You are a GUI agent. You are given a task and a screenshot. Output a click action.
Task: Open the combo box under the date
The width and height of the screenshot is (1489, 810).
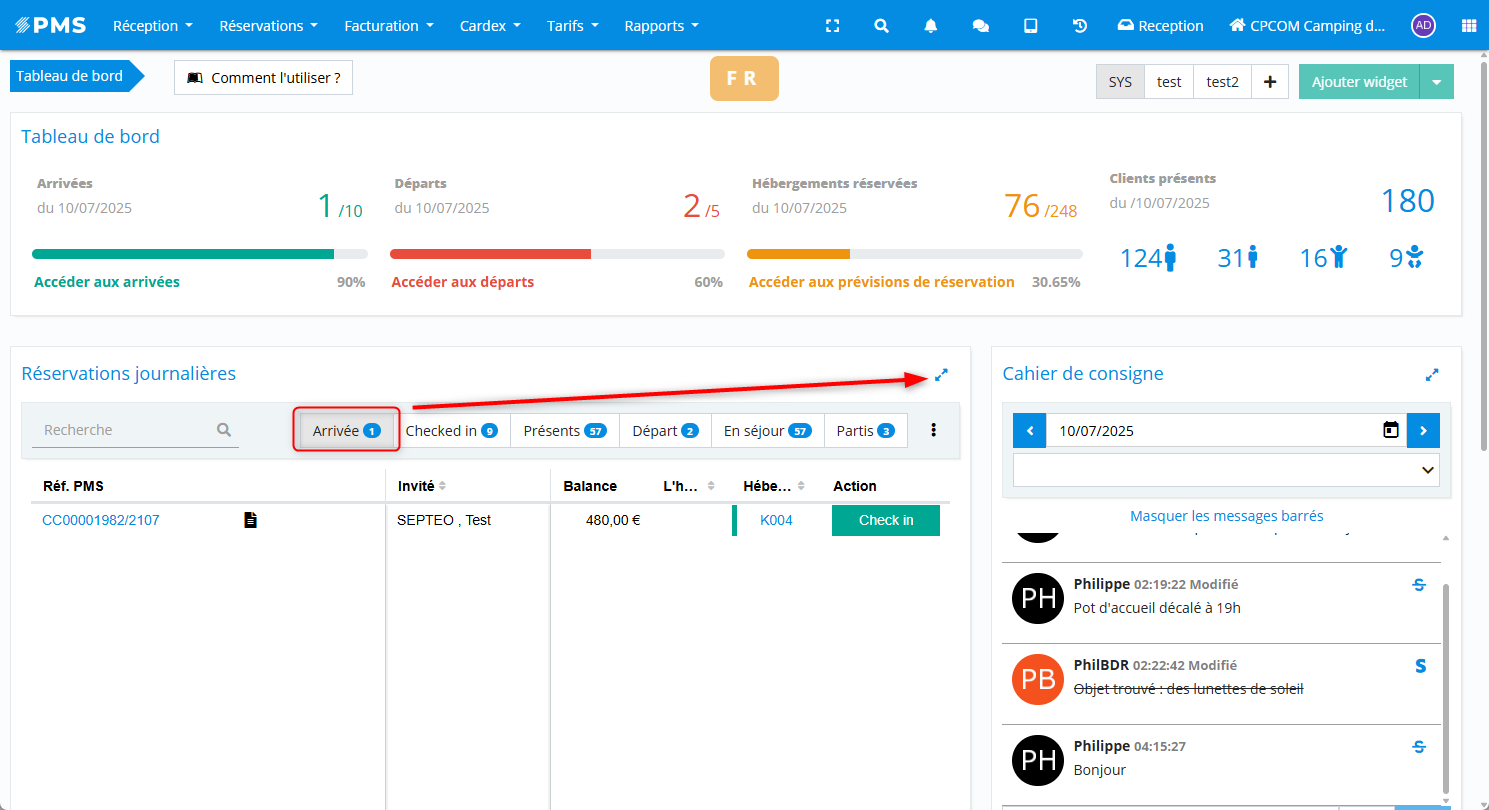point(1226,470)
